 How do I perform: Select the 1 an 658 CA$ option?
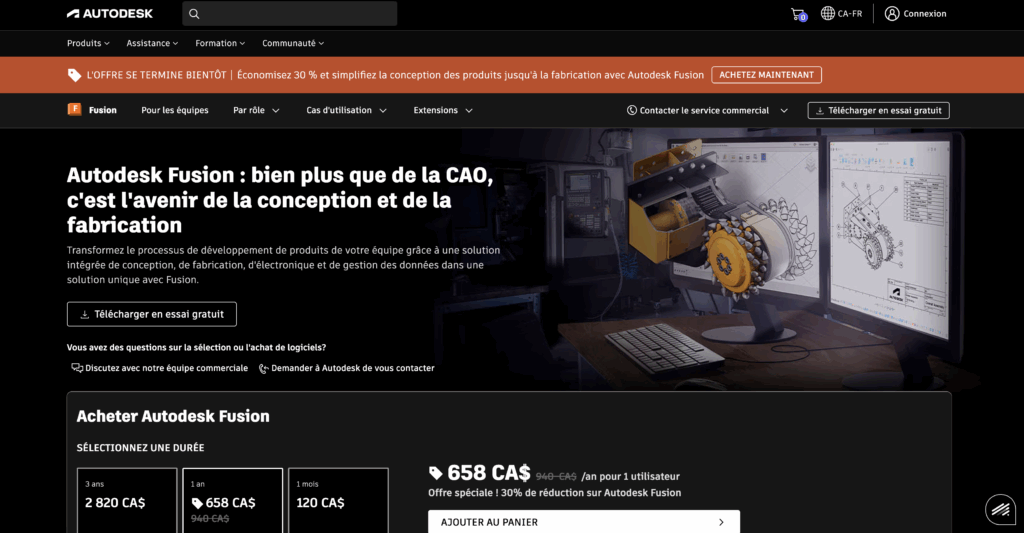pyautogui.click(x=232, y=500)
